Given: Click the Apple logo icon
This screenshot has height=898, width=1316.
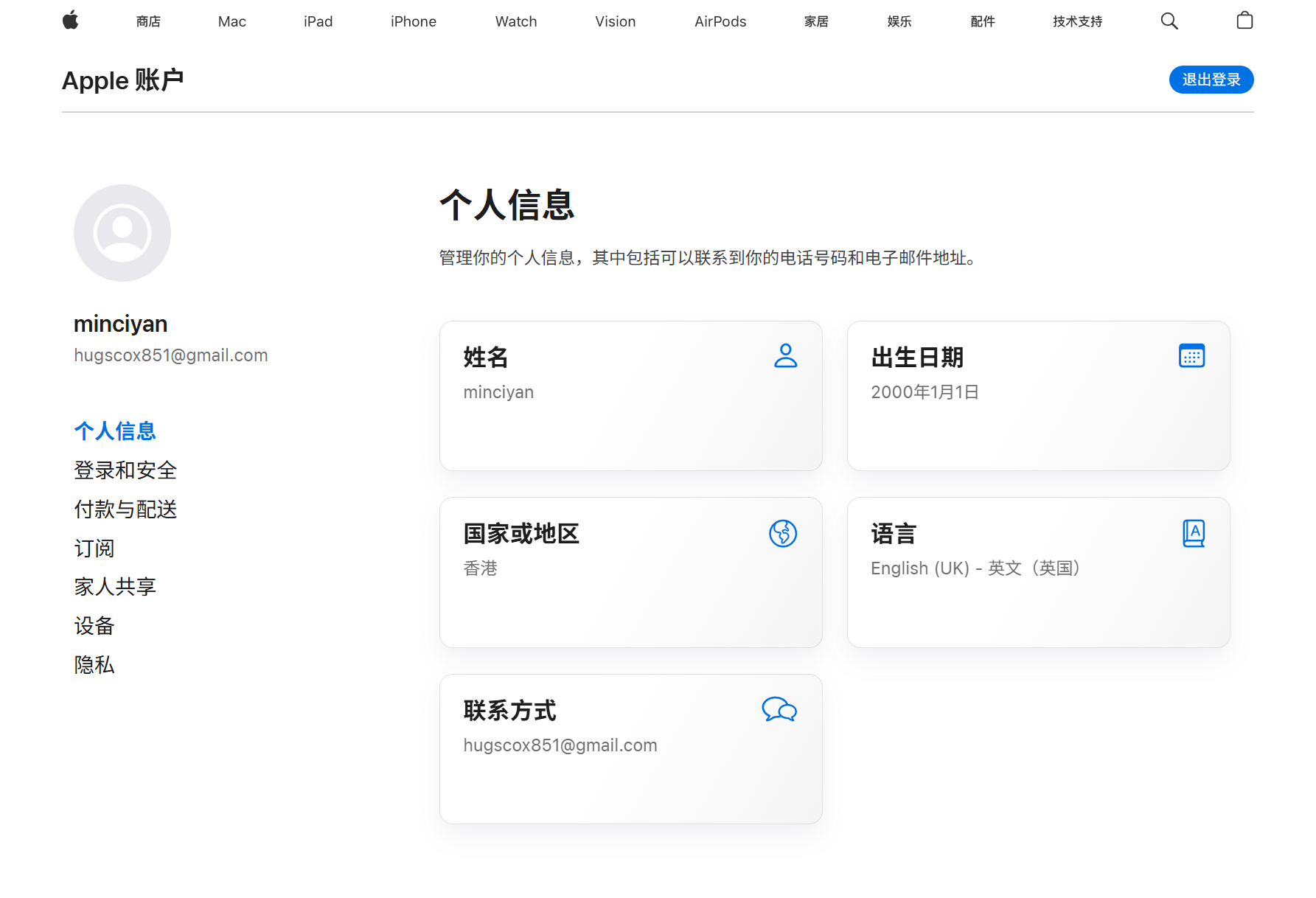Looking at the screenshot, I should pyautogui.click(x=71, y=21).
